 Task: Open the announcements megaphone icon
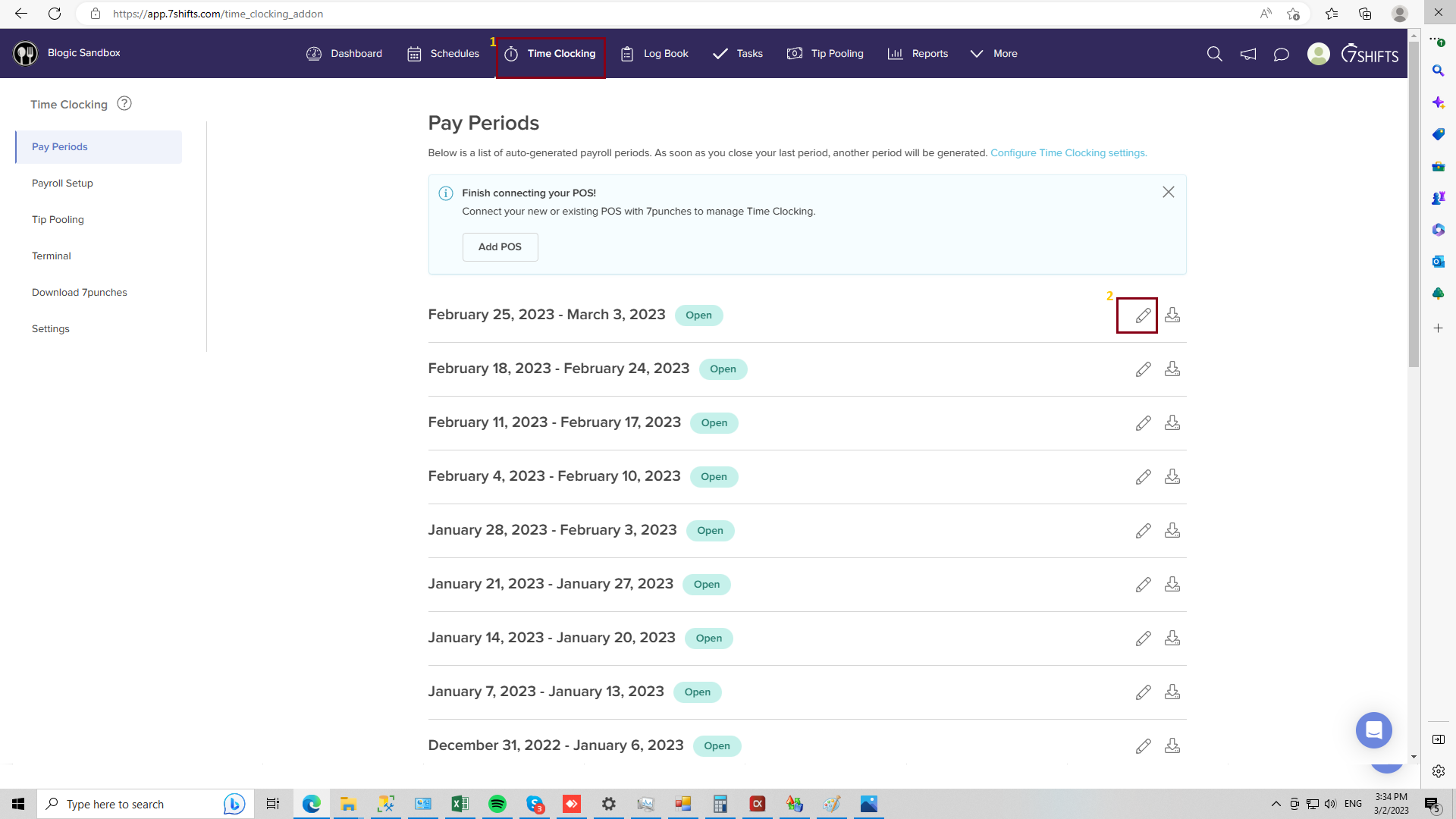click(1248, 54)
